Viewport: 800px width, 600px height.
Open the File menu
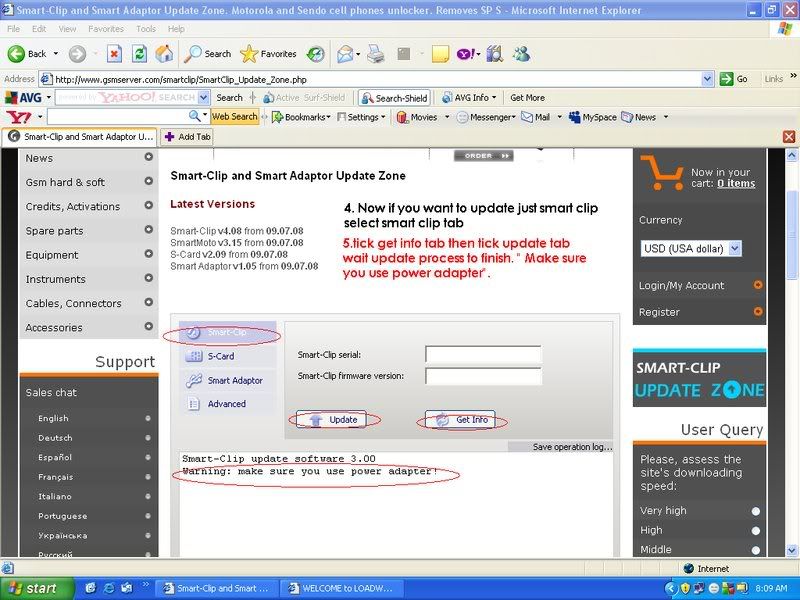coord(13,29)
